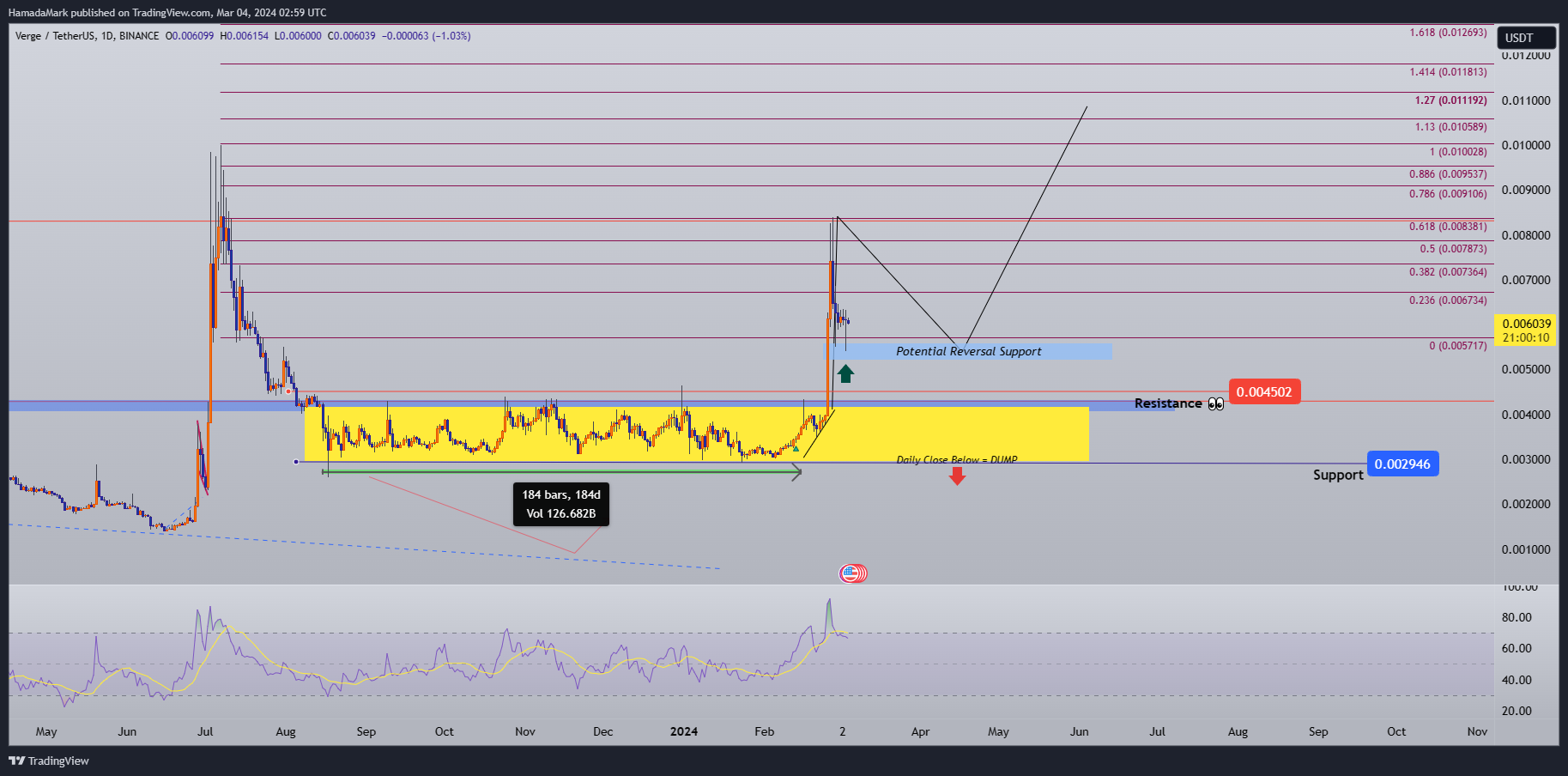Click the Fibonacci label 0.618 (0.008381)

pyautogui.click(x=1448, y=227)
